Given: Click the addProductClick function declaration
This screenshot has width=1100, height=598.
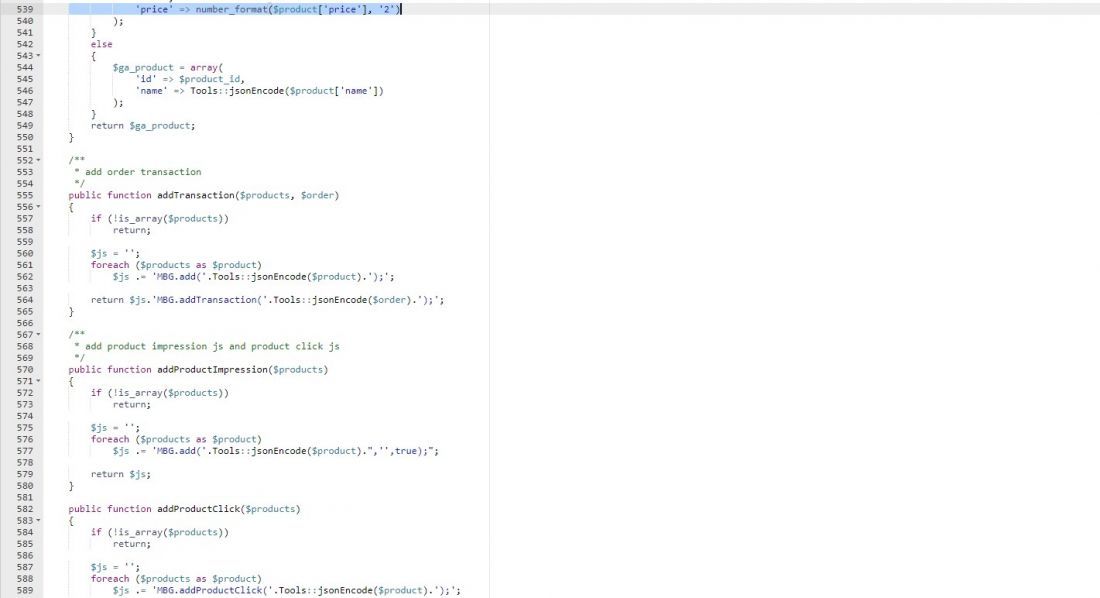Looking at the screenshot, I should [184, 509].
